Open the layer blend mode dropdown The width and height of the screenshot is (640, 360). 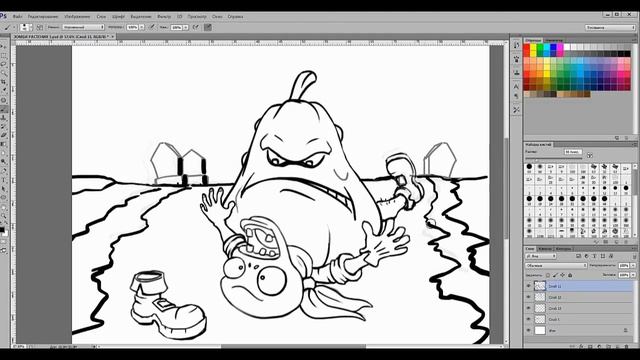(x=556, y=266)
